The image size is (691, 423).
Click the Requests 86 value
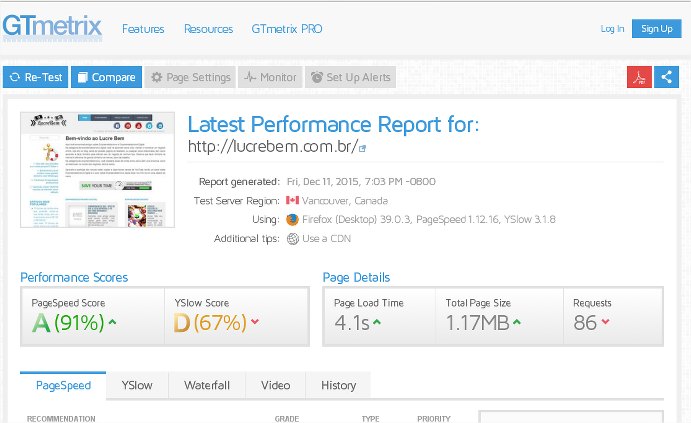585,323
